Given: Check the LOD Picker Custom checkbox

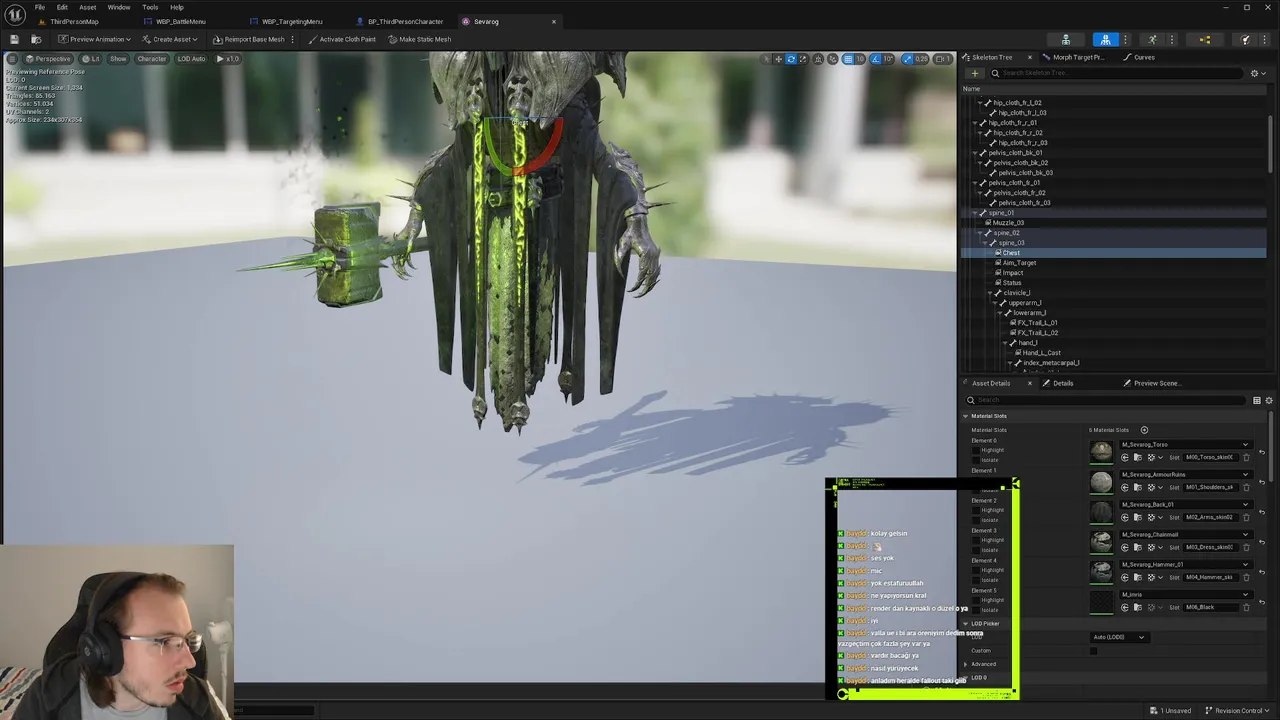Looking at the screenshot, I should click(x=1093, y=651).
